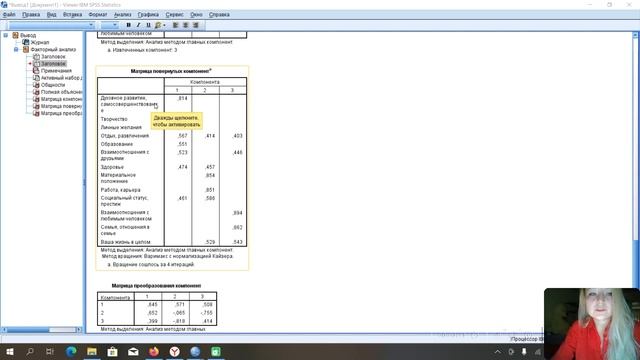Select the Журнал label in the outline
Image resolution: width=640 pixels, height=360 pixels.
pyautogui.click(x=40, y=42)
